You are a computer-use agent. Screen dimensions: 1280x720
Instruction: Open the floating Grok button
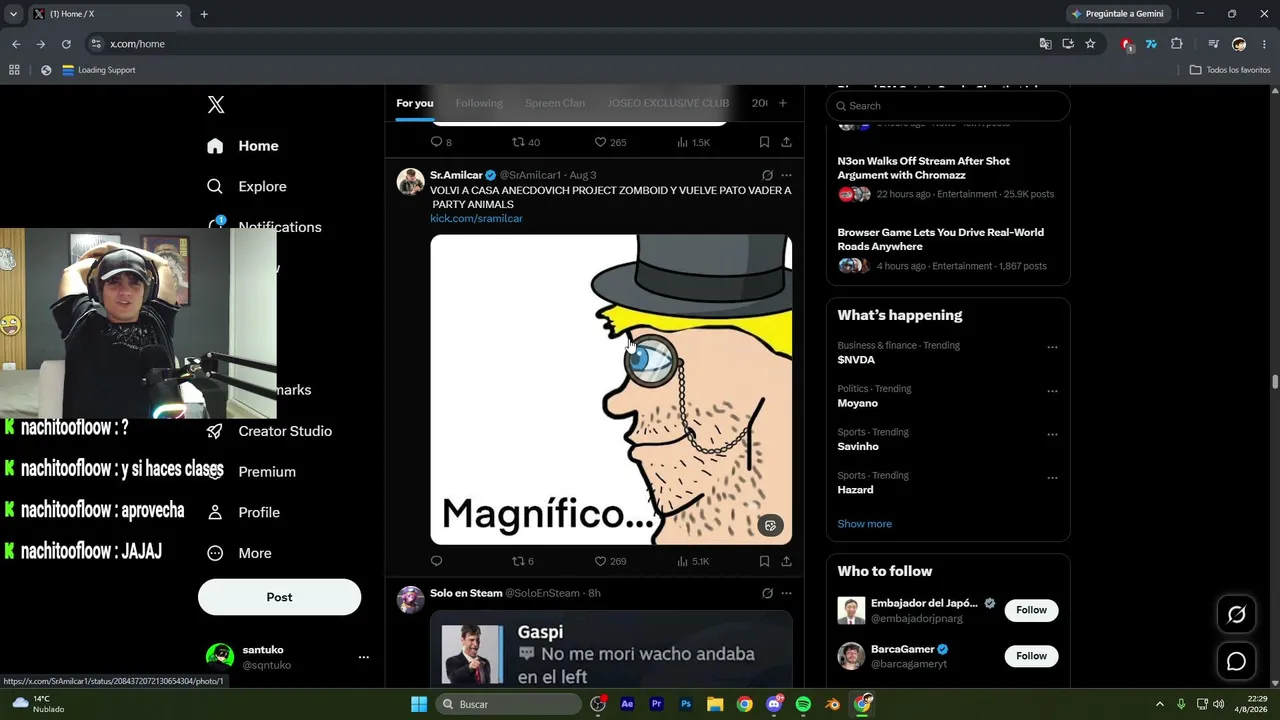coord(1237,615)
